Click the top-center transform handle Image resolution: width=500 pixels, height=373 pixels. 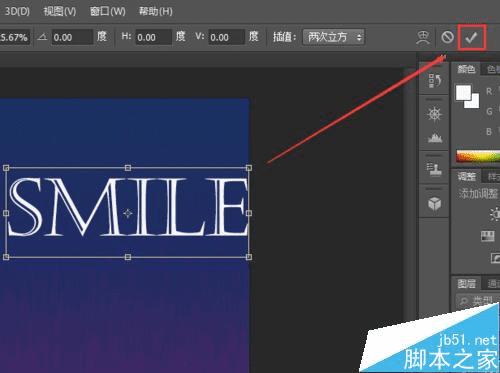tap(128, 168)
